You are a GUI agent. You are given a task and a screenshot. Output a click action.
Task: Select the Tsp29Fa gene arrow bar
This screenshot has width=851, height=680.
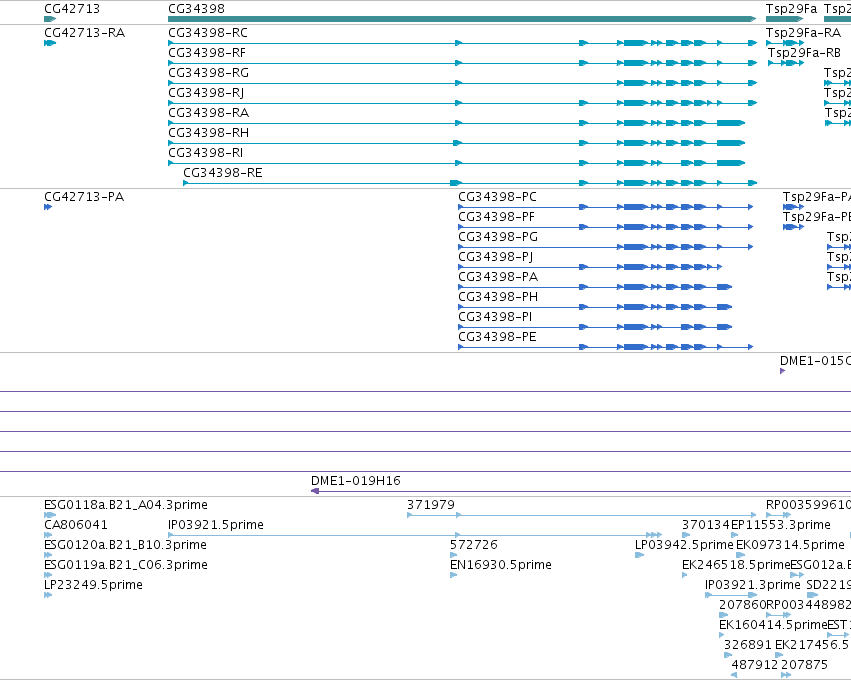click(x=784, y=19)
